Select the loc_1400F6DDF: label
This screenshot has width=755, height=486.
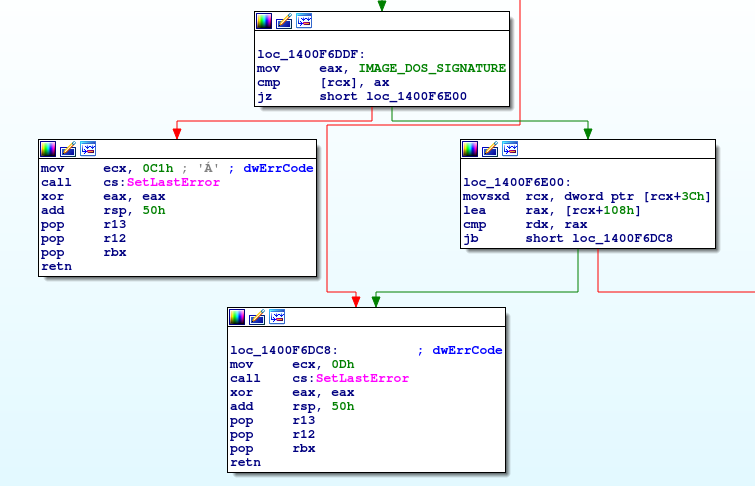click(311, 54)
